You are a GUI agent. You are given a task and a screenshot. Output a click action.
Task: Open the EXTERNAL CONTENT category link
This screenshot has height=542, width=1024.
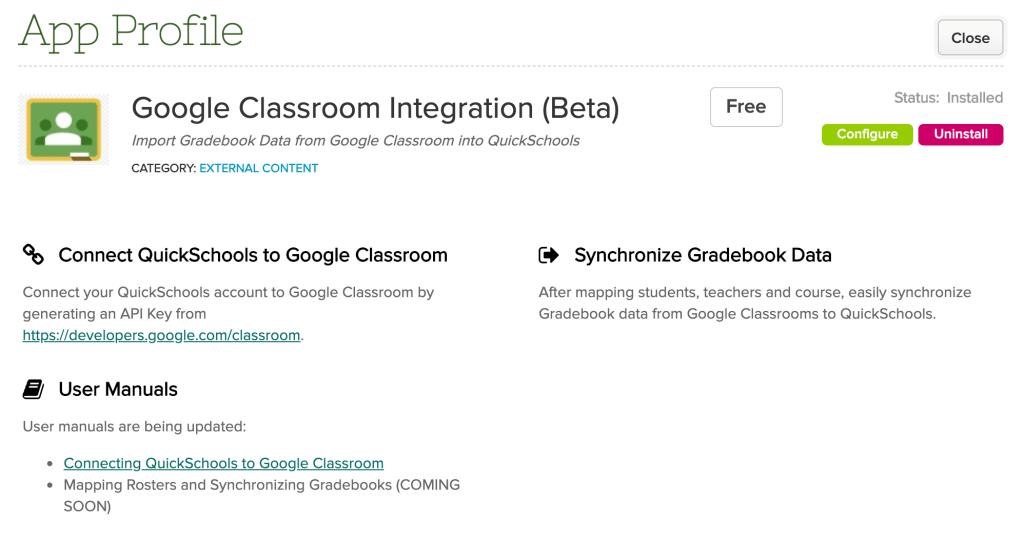tap(259, 168)
